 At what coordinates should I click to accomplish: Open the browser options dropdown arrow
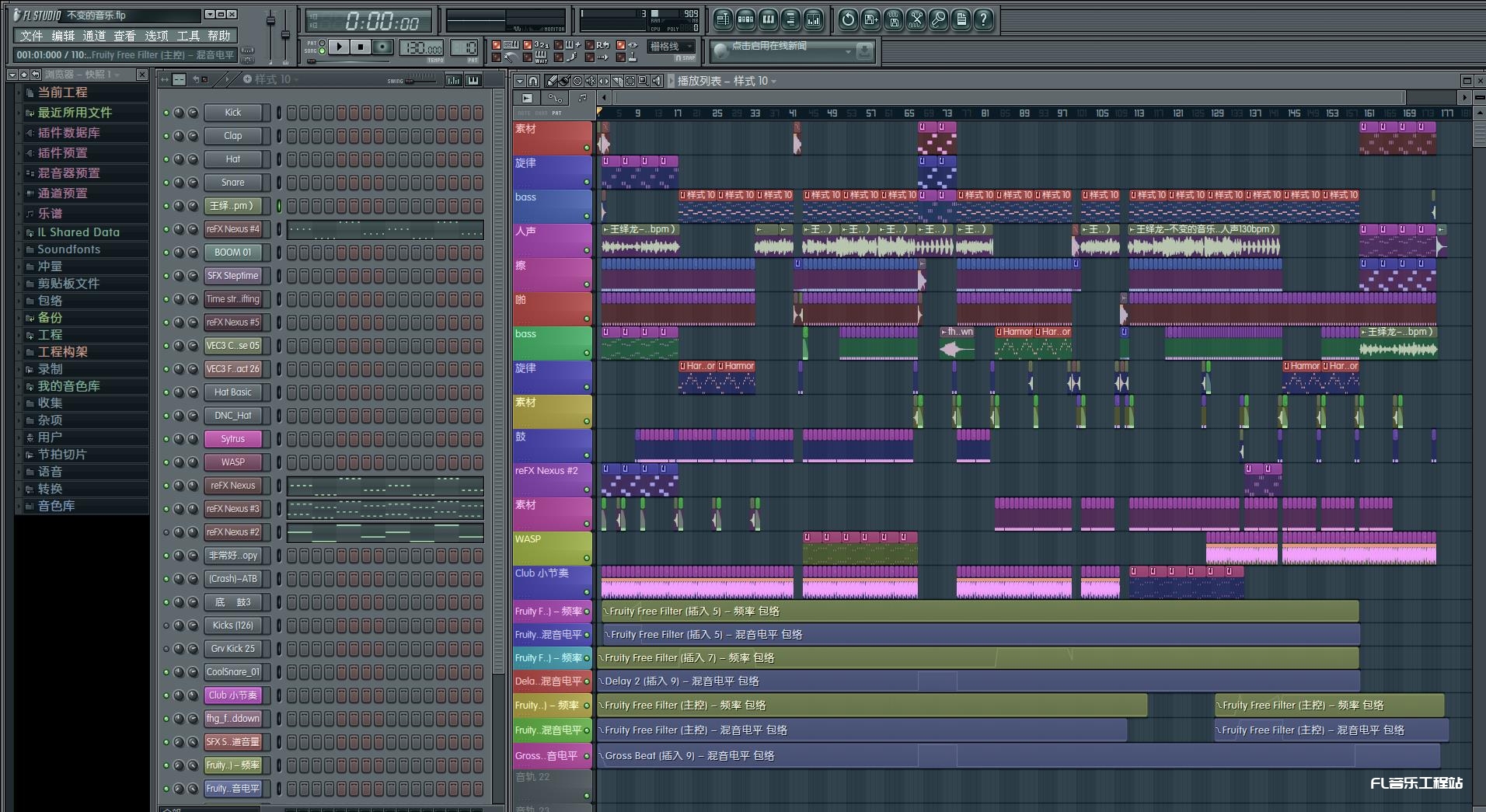click(x=12, y=75)
